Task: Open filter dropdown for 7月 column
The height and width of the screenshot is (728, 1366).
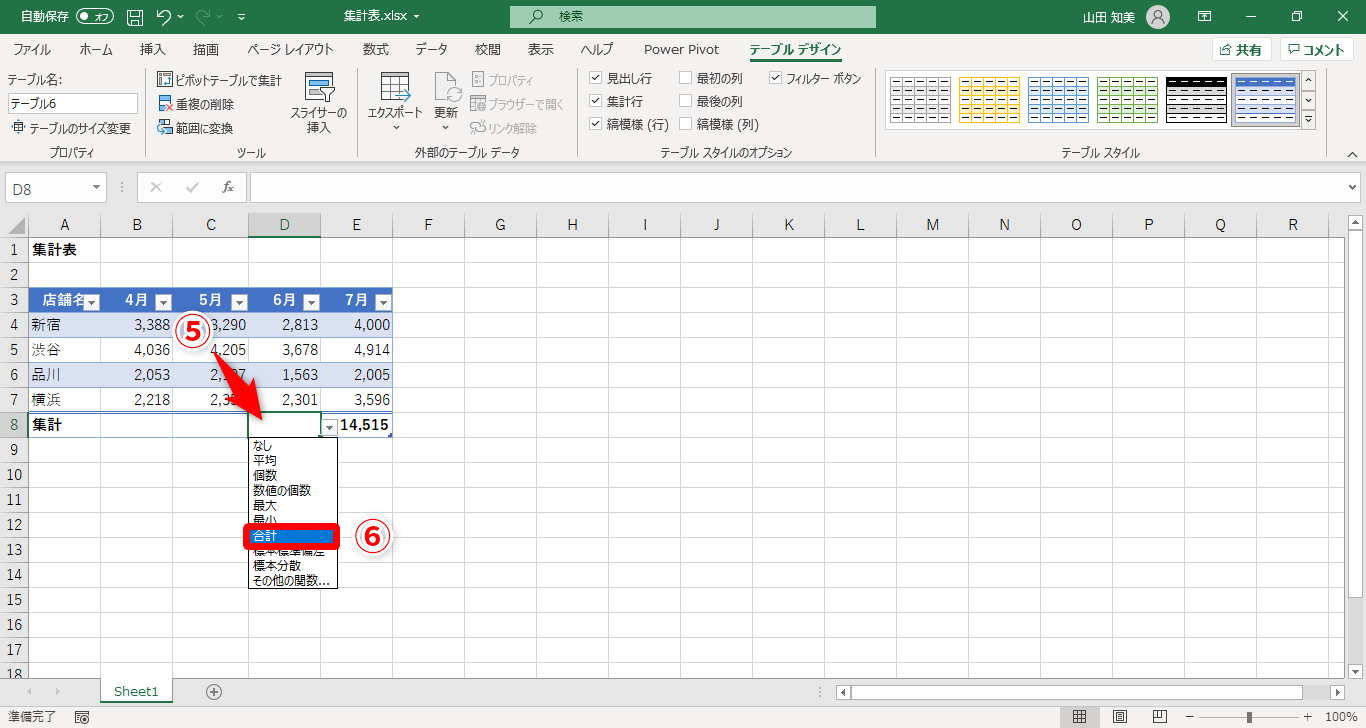Action: point(383,302)
